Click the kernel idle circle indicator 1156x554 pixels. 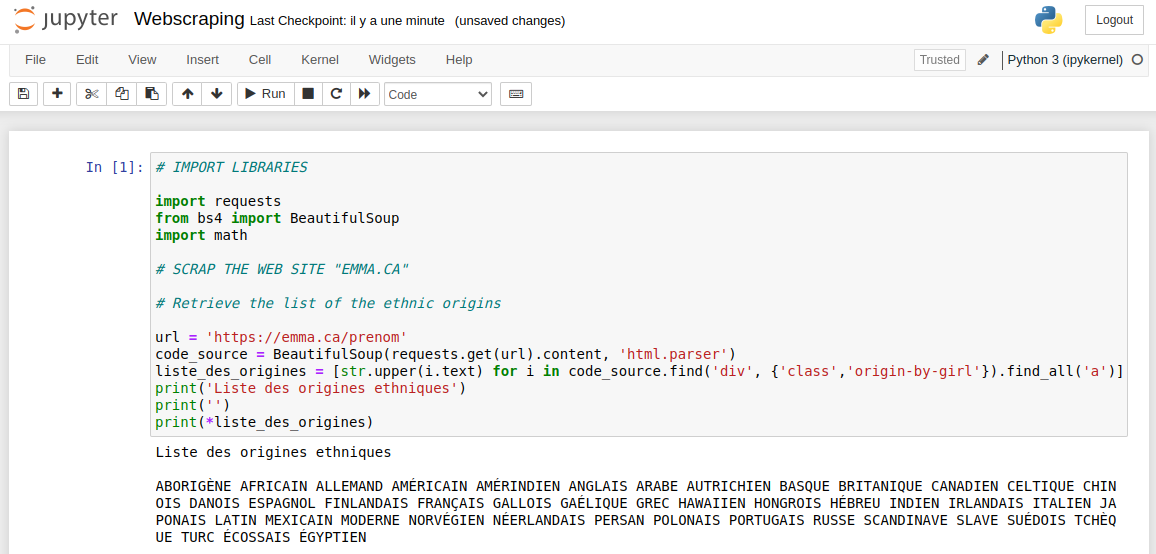click(1138, 60)
